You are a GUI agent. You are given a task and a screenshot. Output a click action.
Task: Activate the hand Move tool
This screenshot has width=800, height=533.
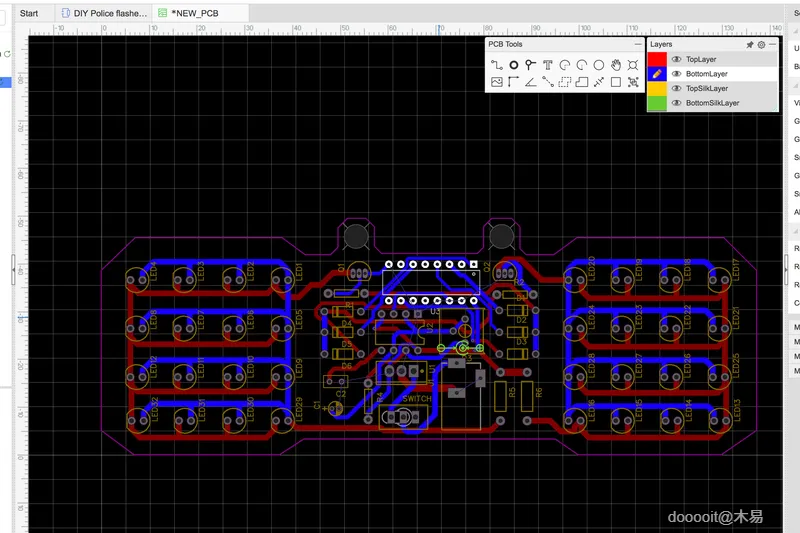pos(616,65)
